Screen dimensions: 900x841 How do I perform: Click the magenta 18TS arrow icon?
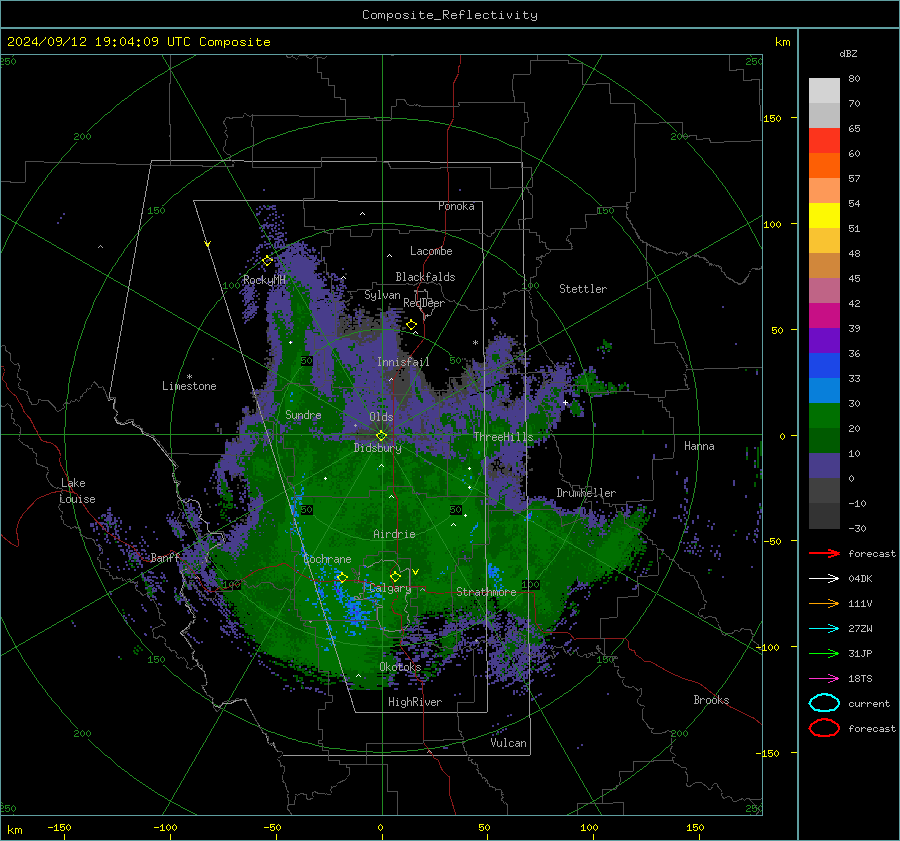824,679
